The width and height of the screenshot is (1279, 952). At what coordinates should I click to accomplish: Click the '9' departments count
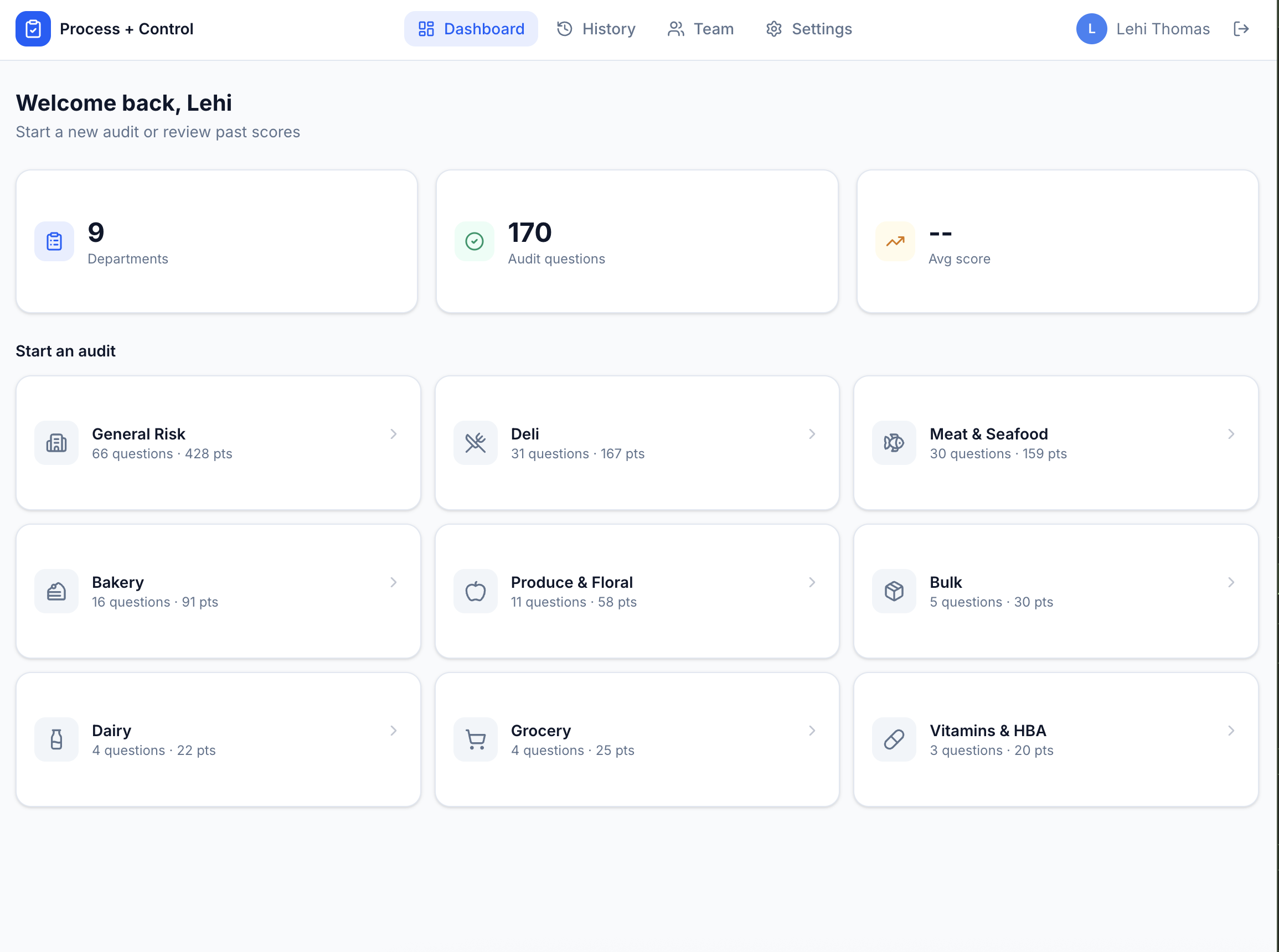(x=96, y=233)
